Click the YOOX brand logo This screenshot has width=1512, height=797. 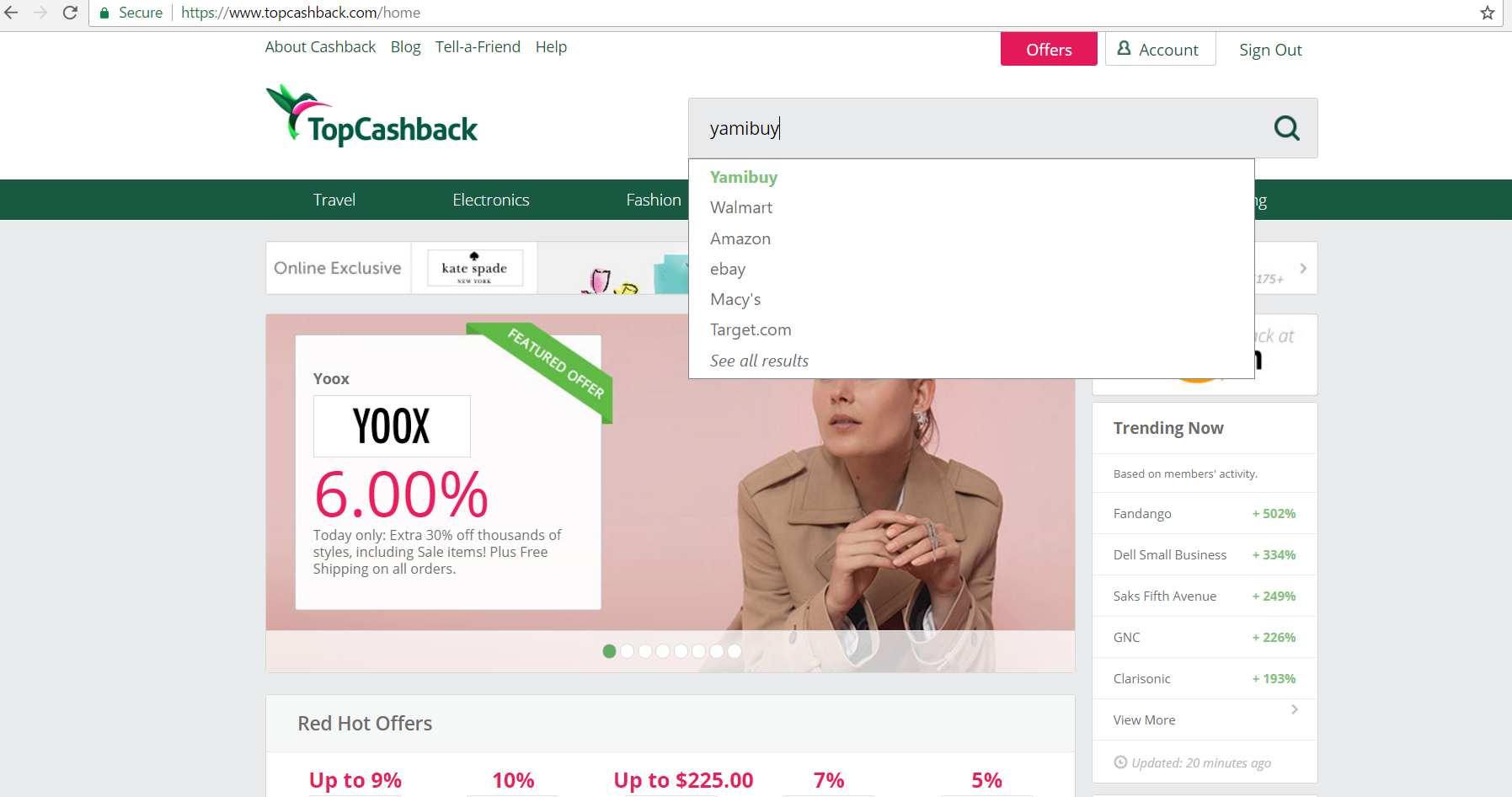pyautogui.click(x=392, y=426)
